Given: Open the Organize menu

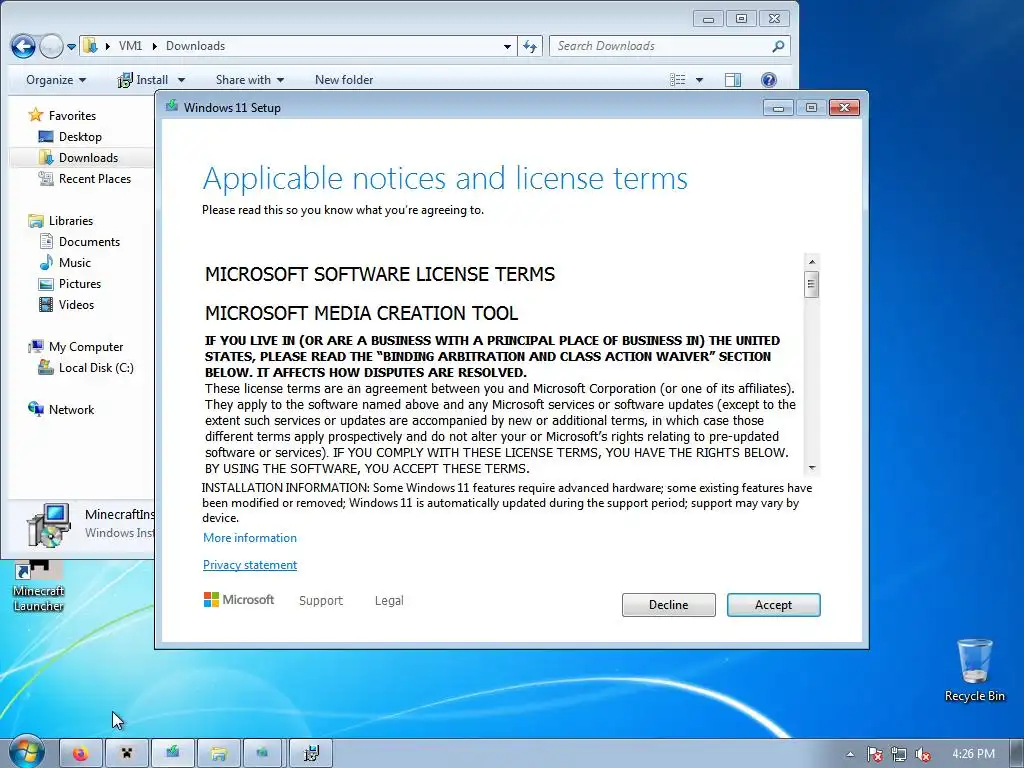Looking at the screenshot, I should [x=56, y=80].
